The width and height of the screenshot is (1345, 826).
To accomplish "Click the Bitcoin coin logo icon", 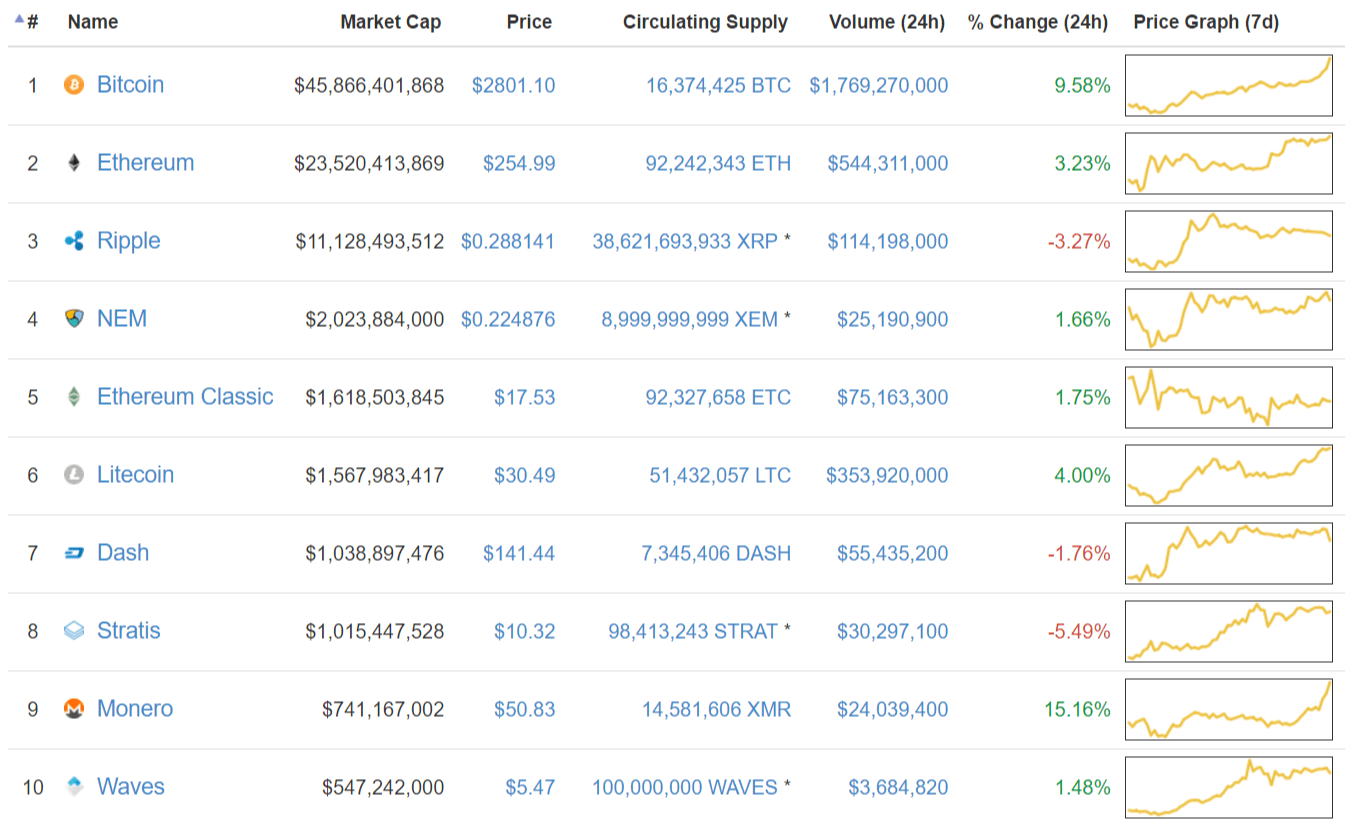I will 74,85.
